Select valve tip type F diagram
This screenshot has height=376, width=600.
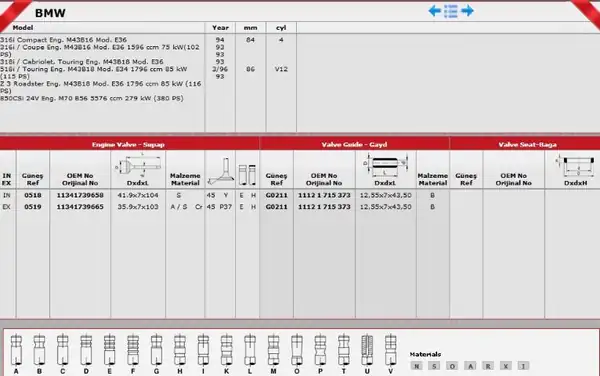pos(133,350)
